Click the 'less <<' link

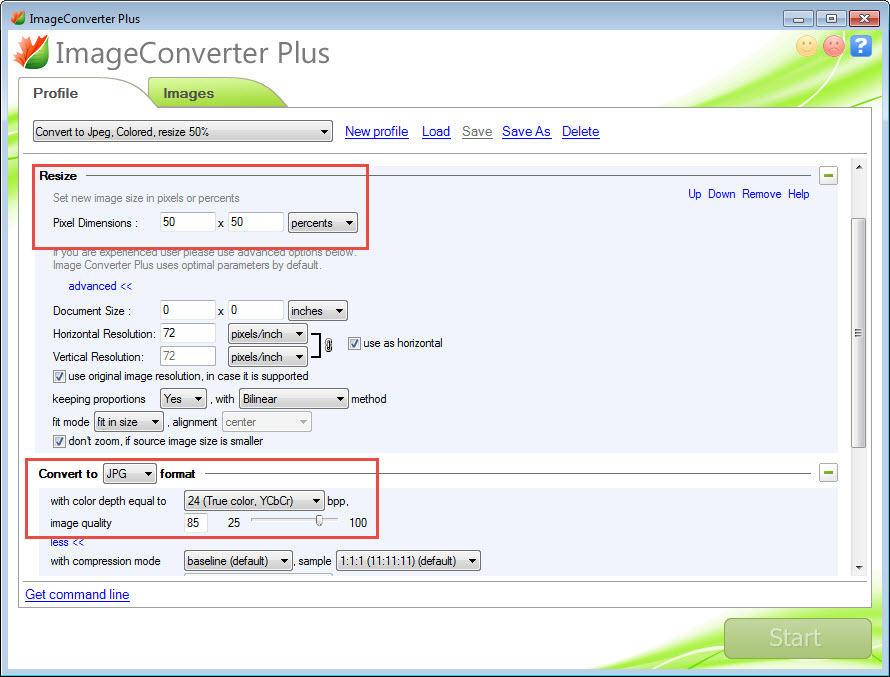pos(67,543)
